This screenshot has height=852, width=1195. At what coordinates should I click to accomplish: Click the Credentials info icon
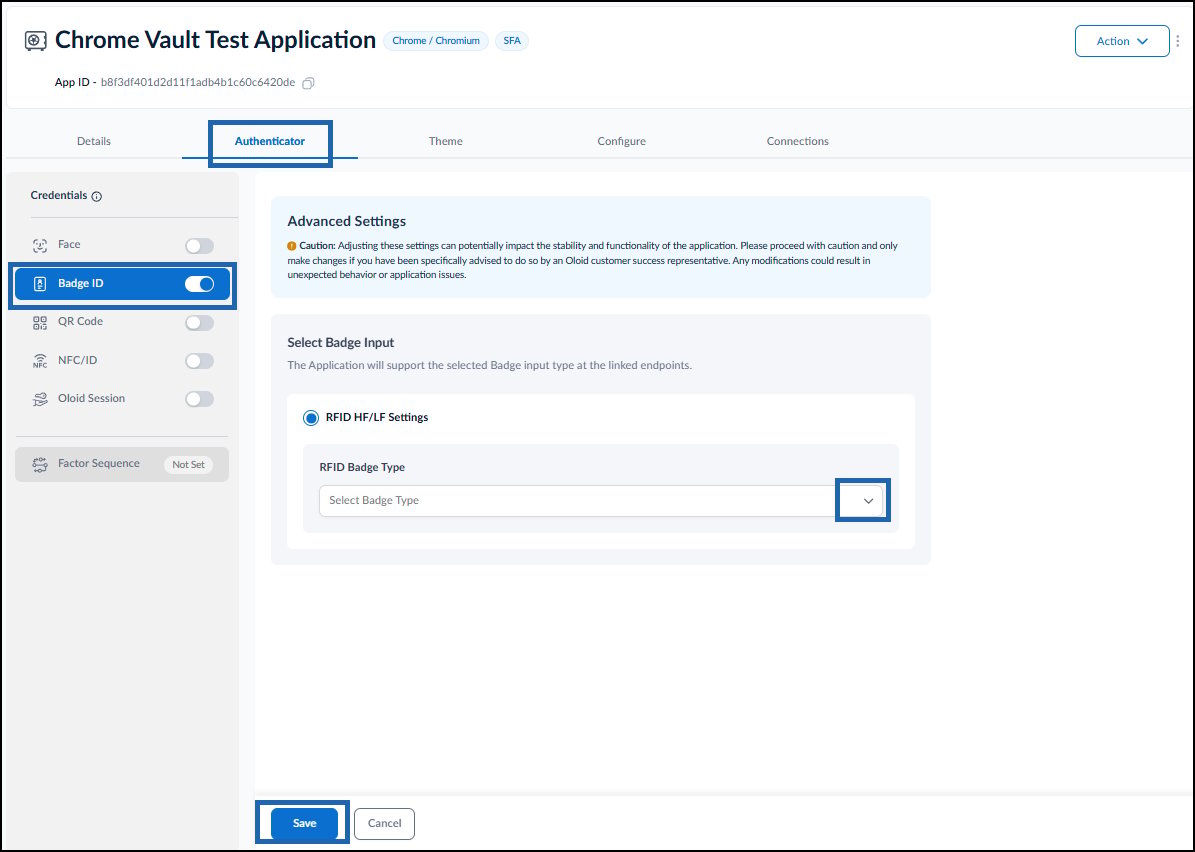click(97, 197)
